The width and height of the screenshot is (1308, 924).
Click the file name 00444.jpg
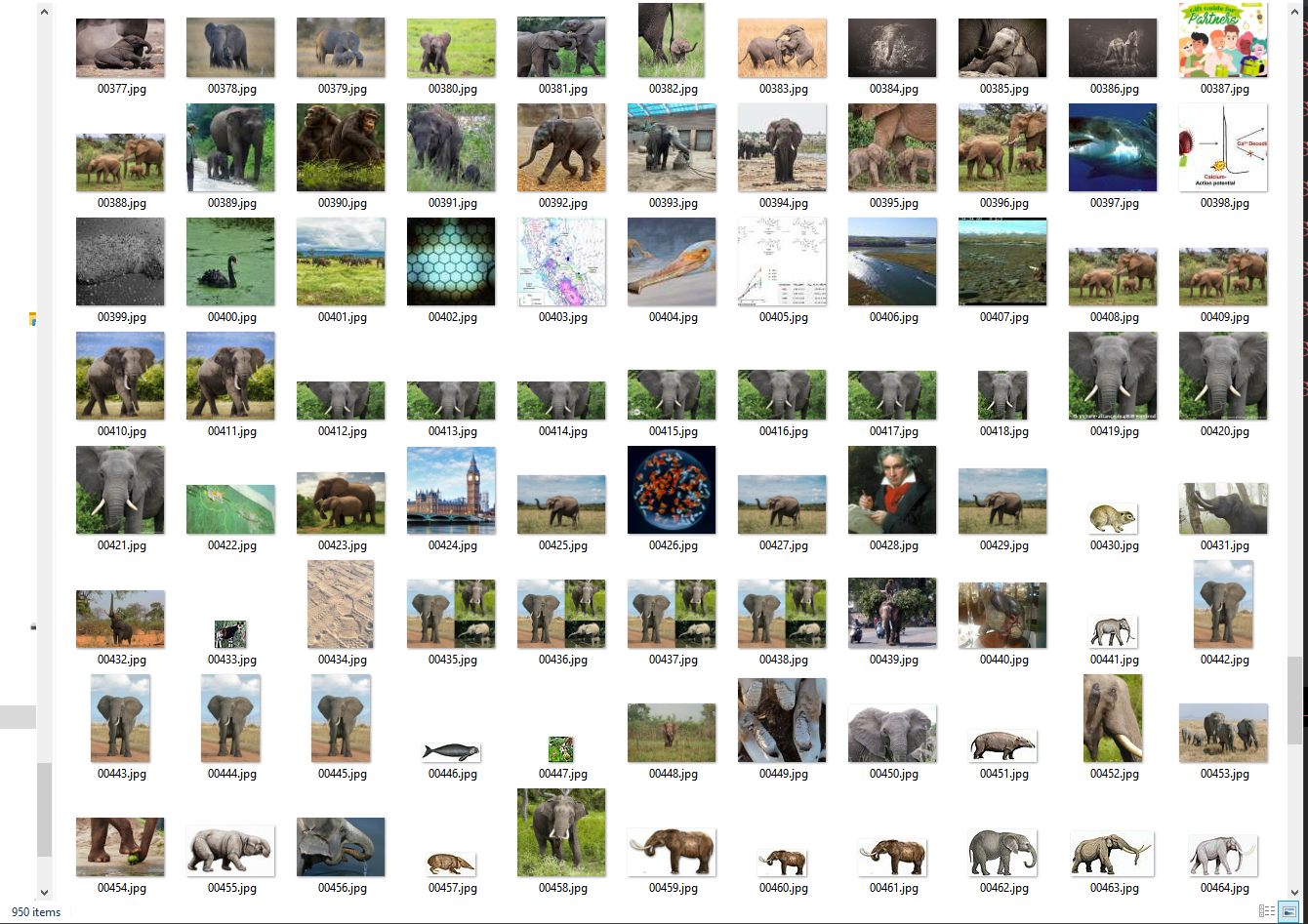pos(232,774)
